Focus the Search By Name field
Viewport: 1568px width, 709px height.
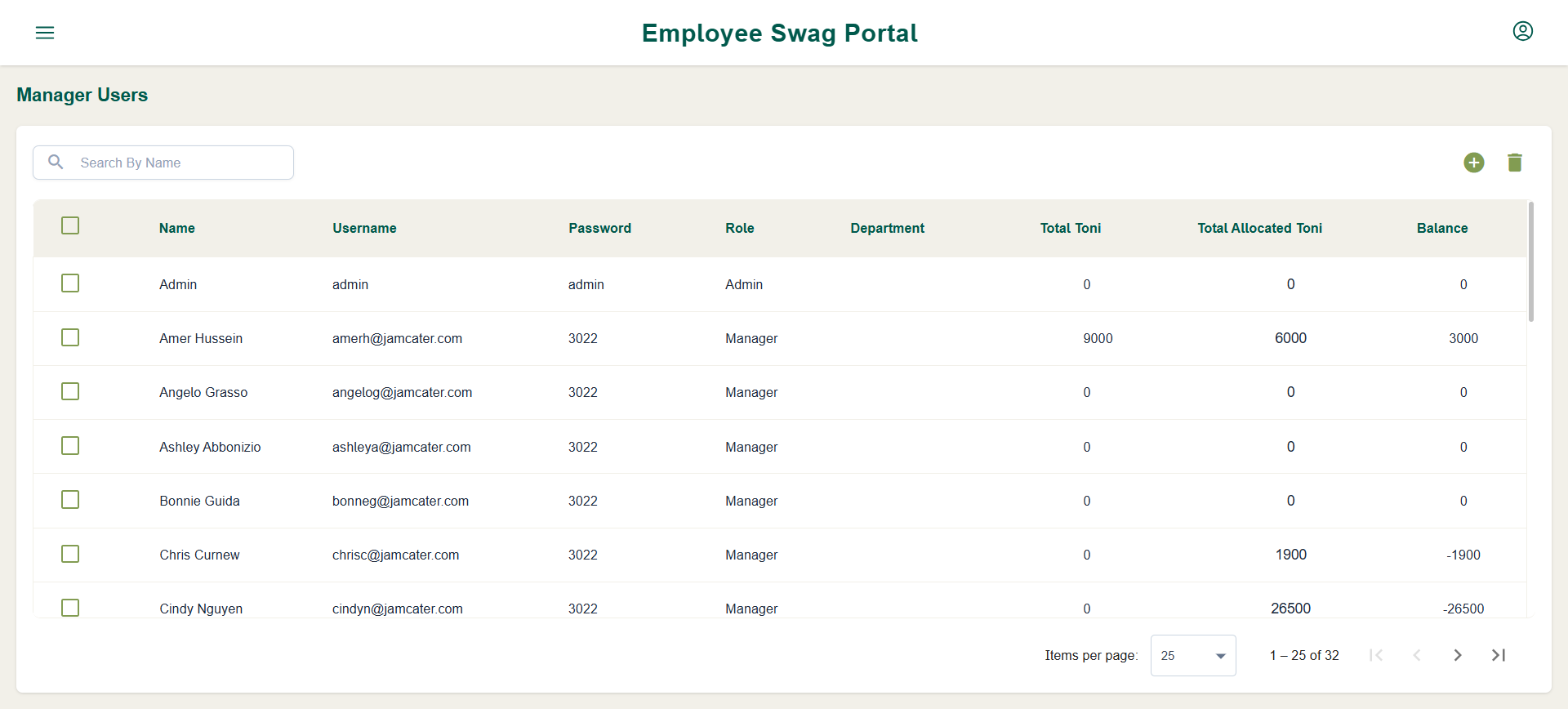click(x=163, y=163)
